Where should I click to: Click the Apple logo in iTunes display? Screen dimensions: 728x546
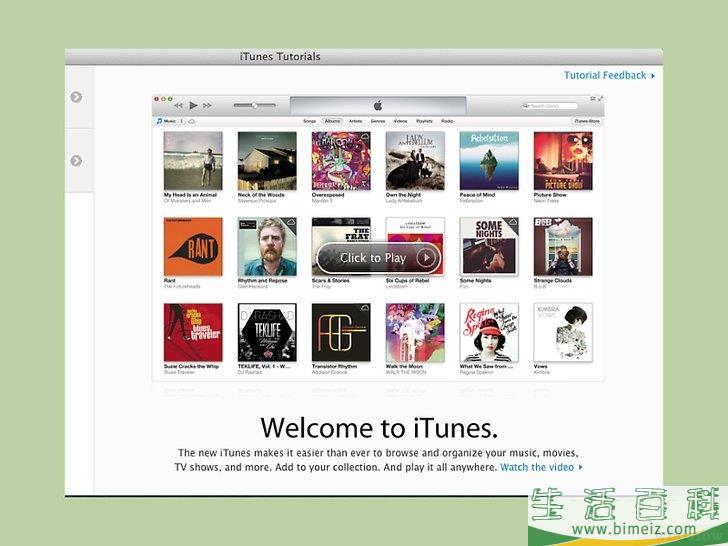pyautogui.click(x=378, y=106)
